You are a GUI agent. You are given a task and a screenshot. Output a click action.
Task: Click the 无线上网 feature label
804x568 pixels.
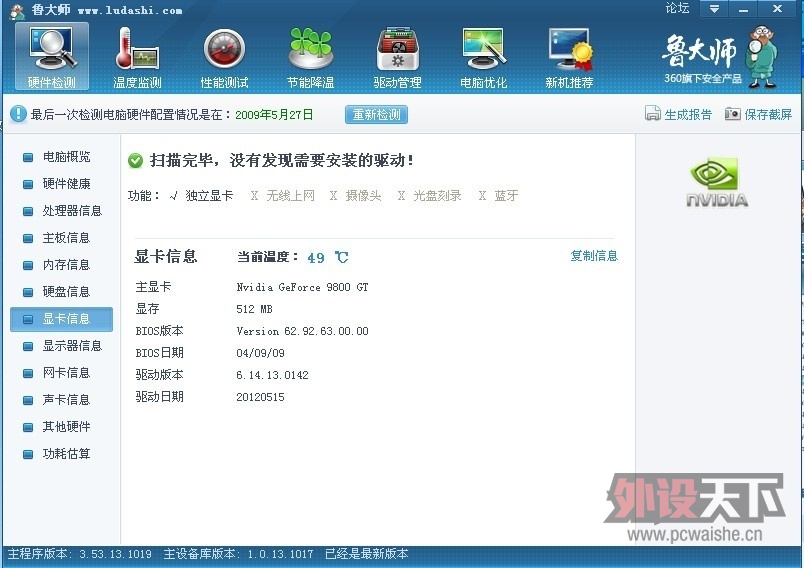point(290,195)
